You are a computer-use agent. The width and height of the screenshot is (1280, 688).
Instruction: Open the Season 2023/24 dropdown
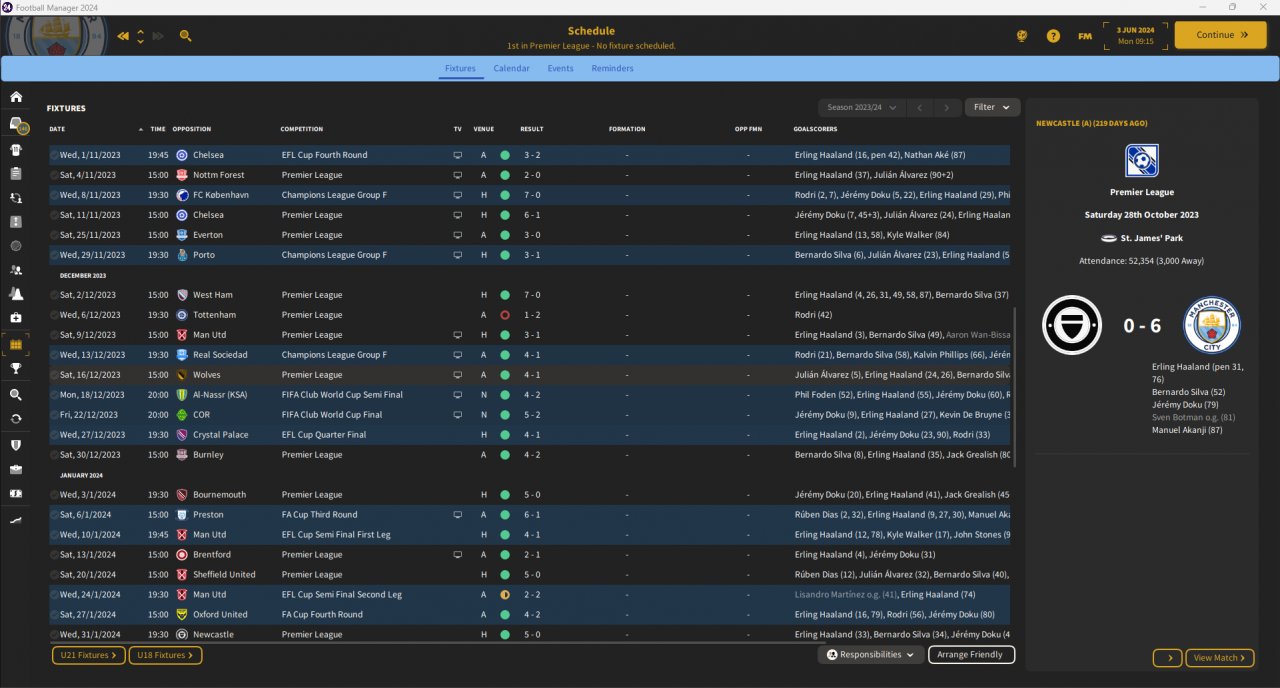pyautogui.click(x=862, y=107)
